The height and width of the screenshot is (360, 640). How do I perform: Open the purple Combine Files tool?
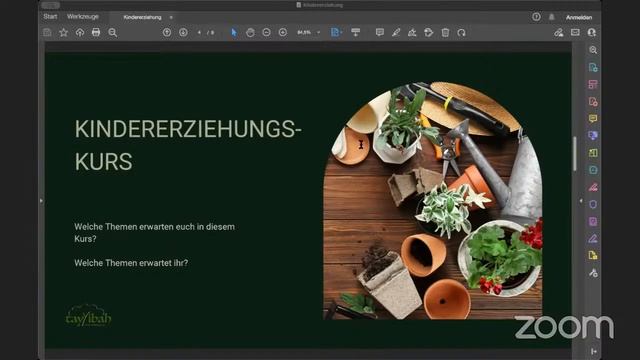coord(593,136)
